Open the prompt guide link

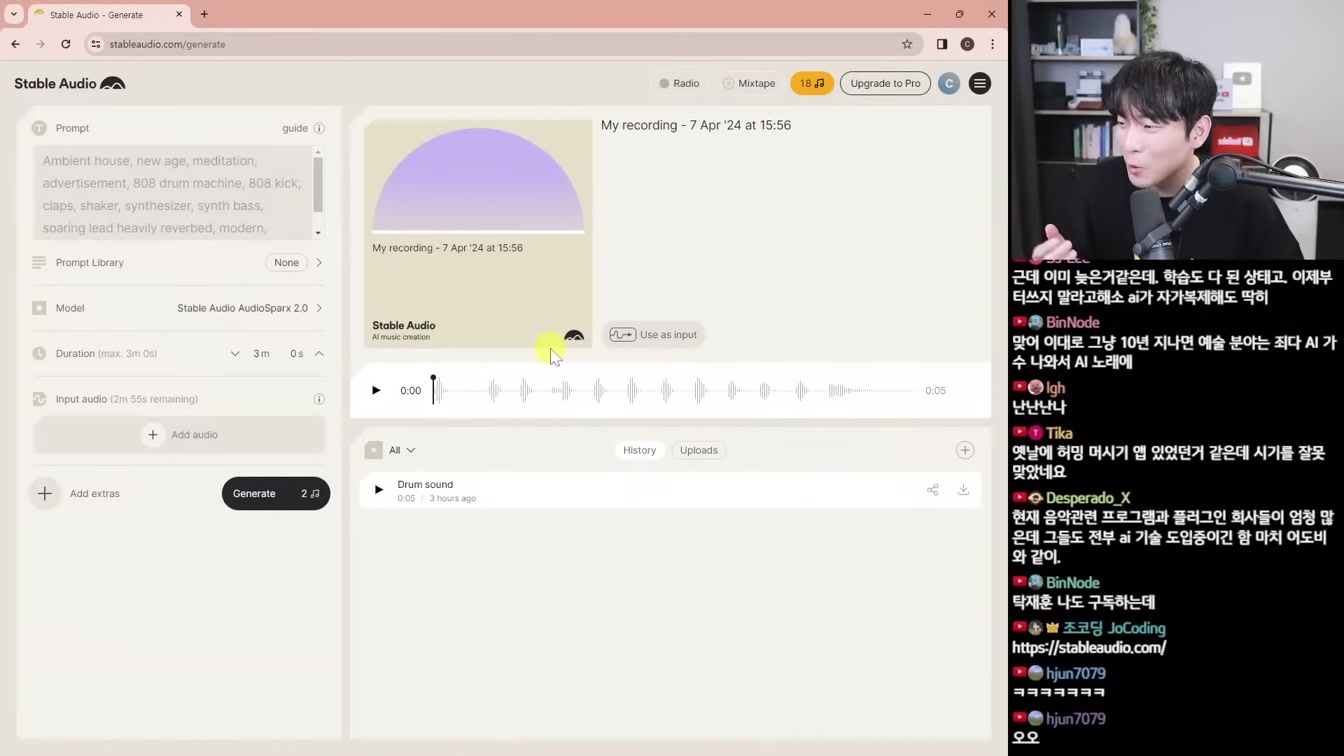pos(295,128)
